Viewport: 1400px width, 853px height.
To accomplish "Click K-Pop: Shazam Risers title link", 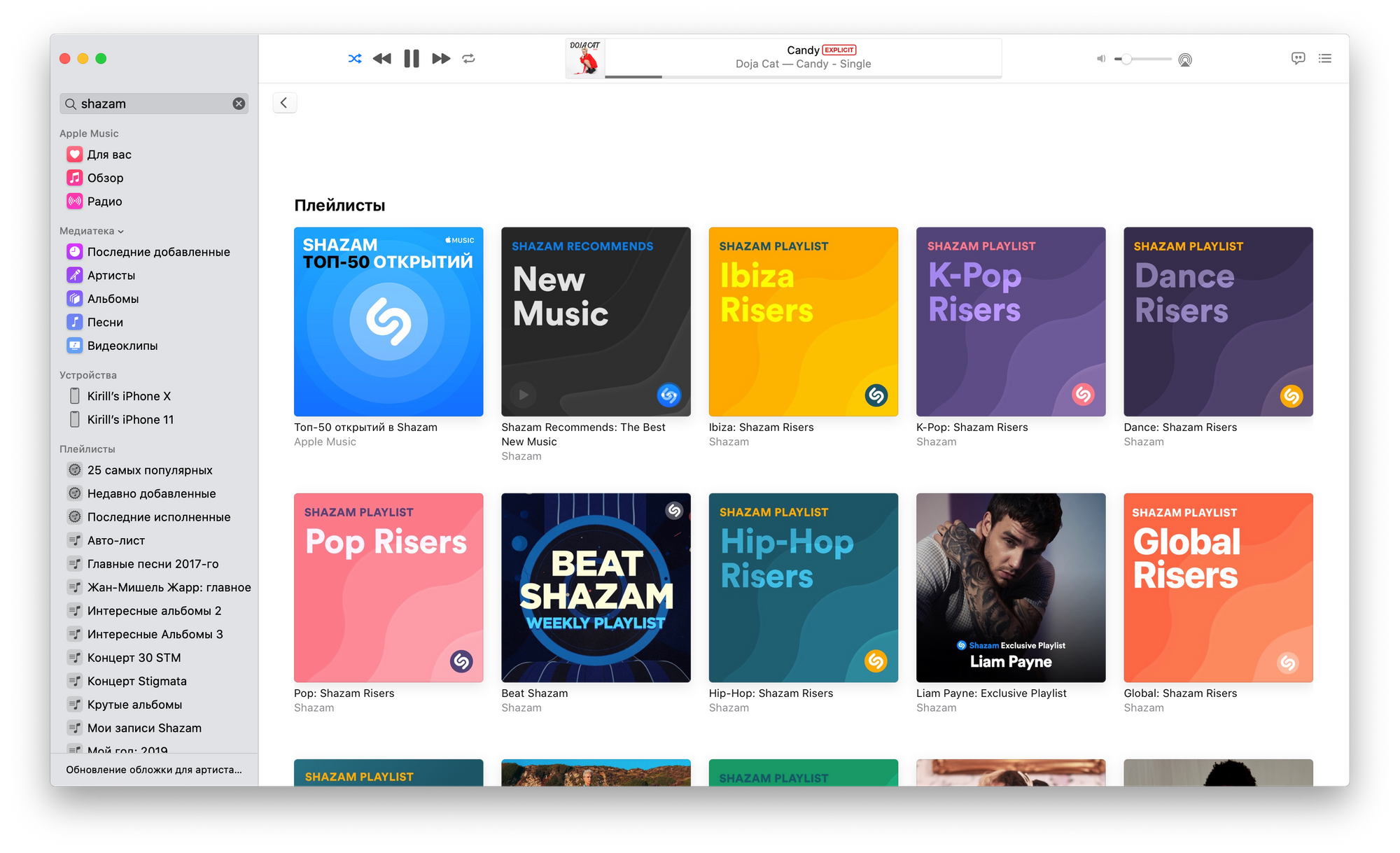I will tap(972, 428).
